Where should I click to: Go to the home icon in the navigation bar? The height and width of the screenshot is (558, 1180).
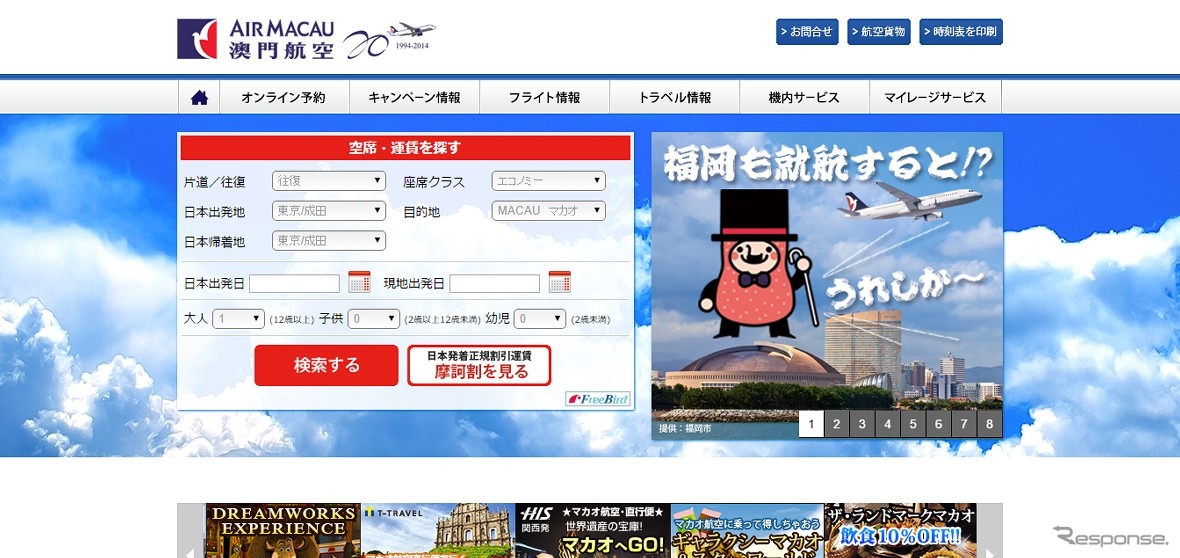pos(199,97)
